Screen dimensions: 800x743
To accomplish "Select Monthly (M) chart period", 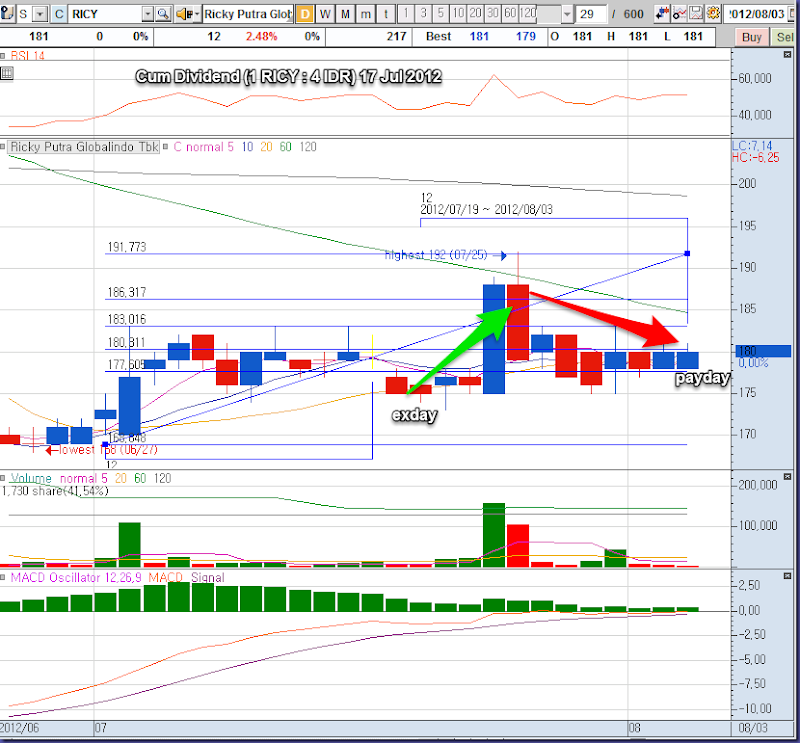I will pos(346,15).
